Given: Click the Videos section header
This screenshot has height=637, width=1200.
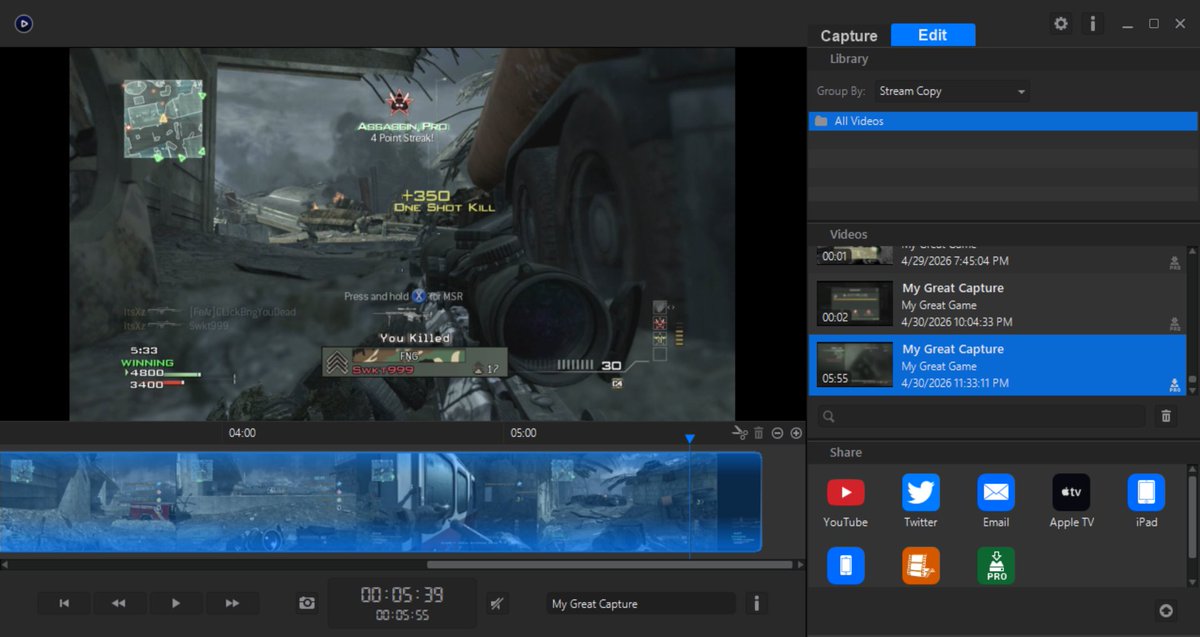Looking at the screenshot, I should click(849, 234).
